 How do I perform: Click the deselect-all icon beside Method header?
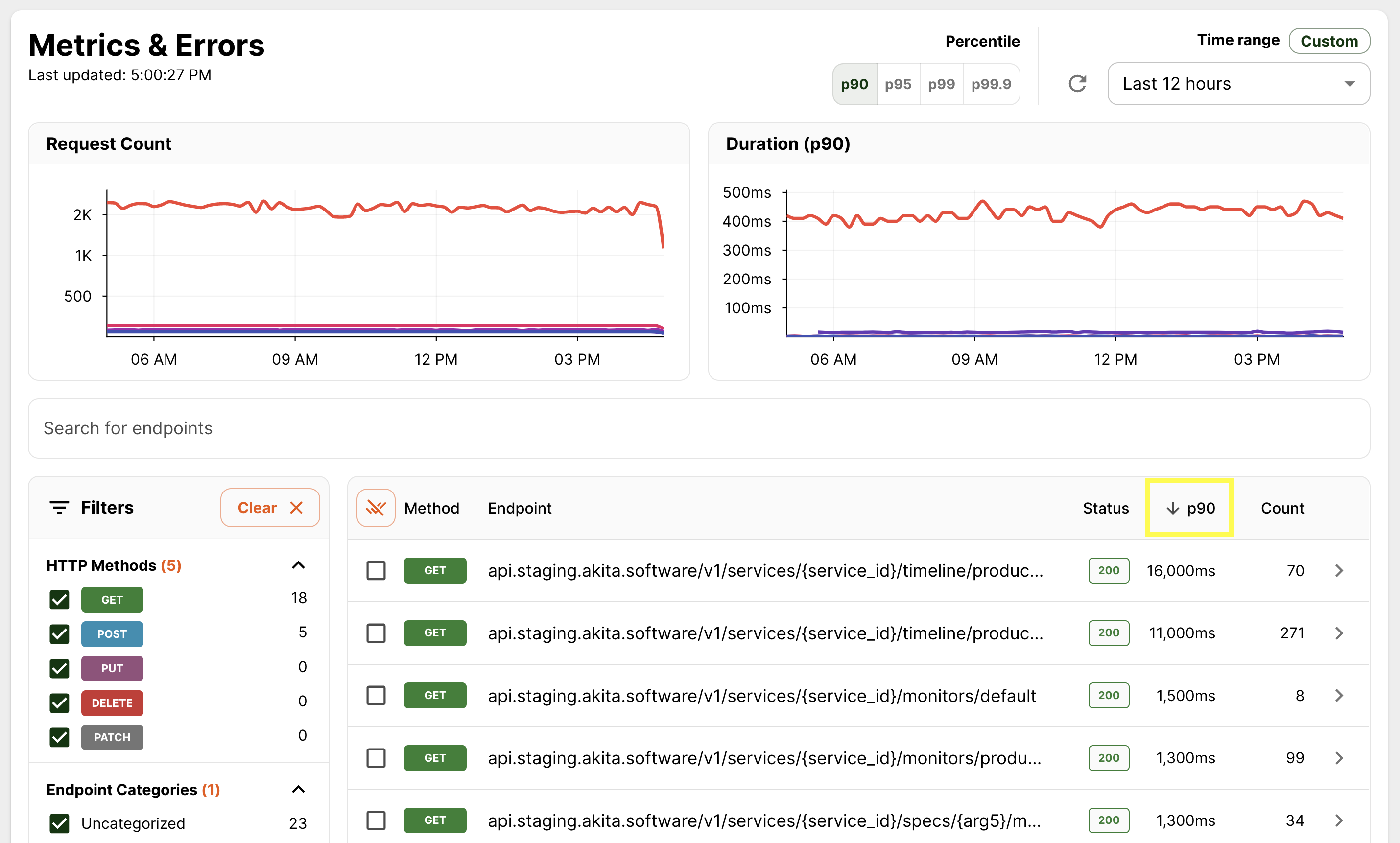pos(376,507)
